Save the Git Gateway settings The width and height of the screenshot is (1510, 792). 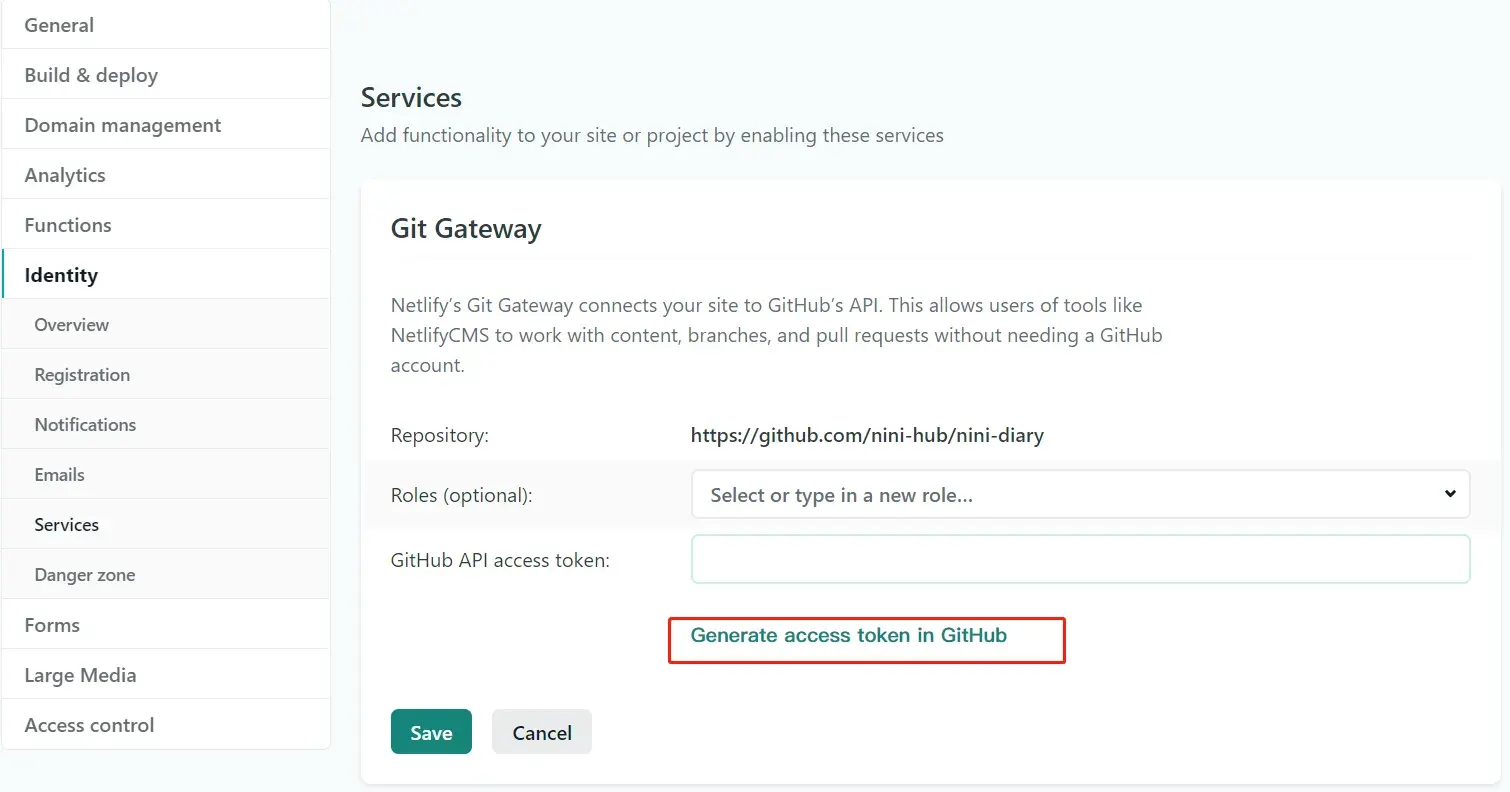pyautogui.click(x=431, y=732)
